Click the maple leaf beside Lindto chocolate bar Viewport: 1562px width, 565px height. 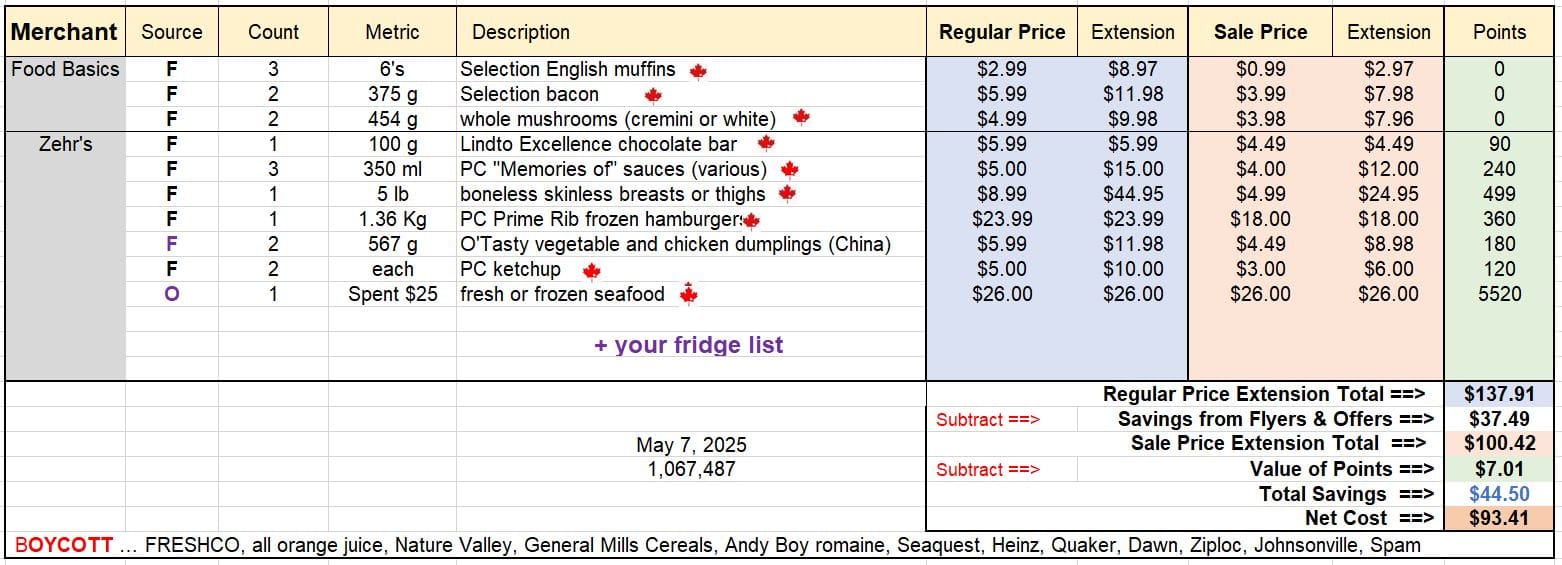point(766,144)
